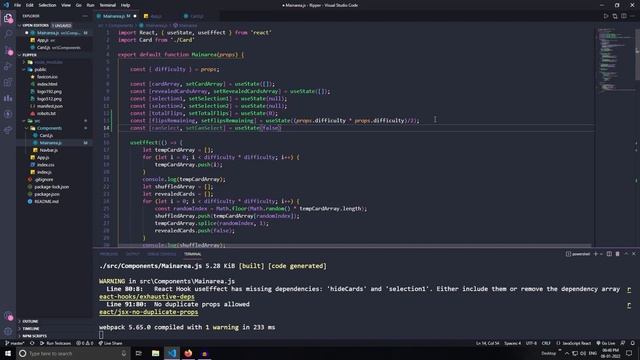Open the View menu
This screenshot has width=640, height=360.
66,5
